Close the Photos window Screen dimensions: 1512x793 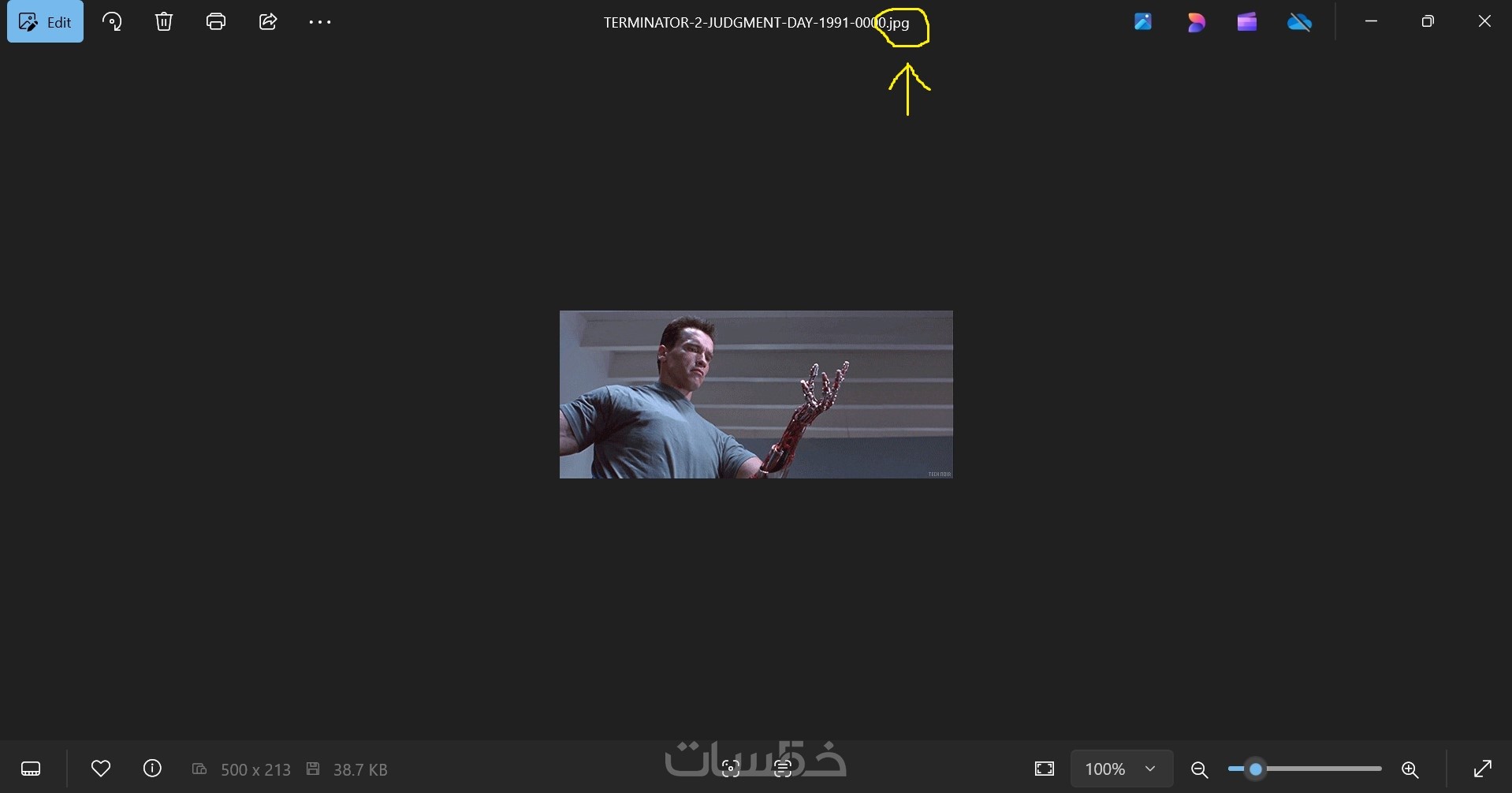pyautogui.click(x=1484, y=21)
